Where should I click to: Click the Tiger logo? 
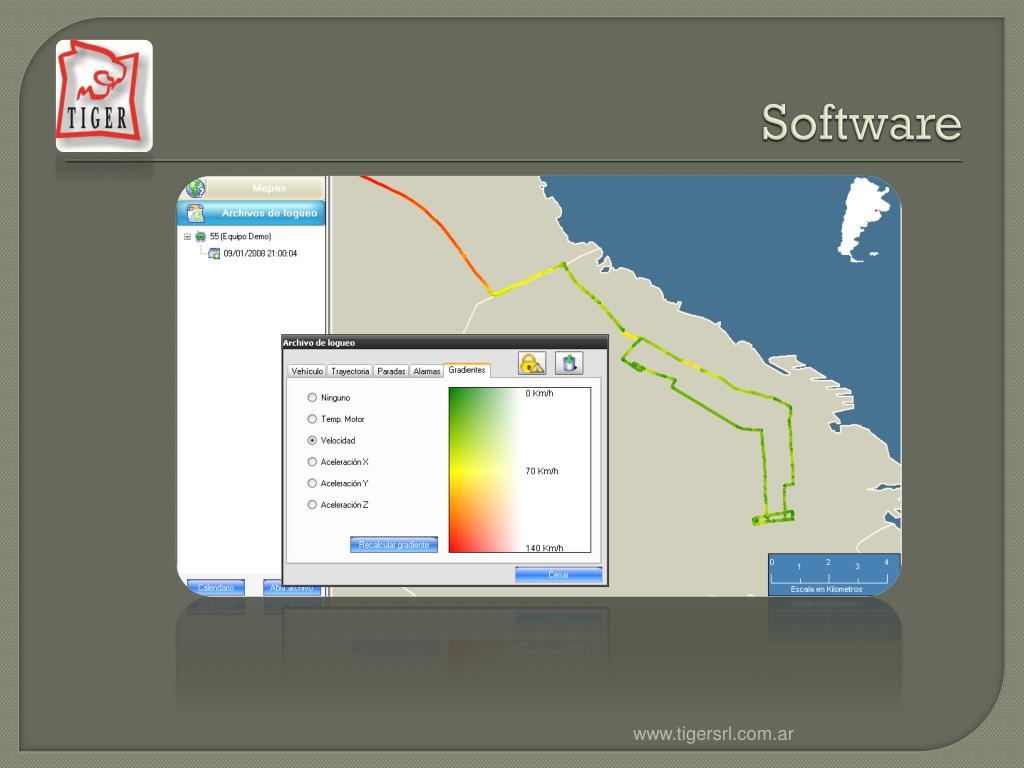click(x=104, y=95)
